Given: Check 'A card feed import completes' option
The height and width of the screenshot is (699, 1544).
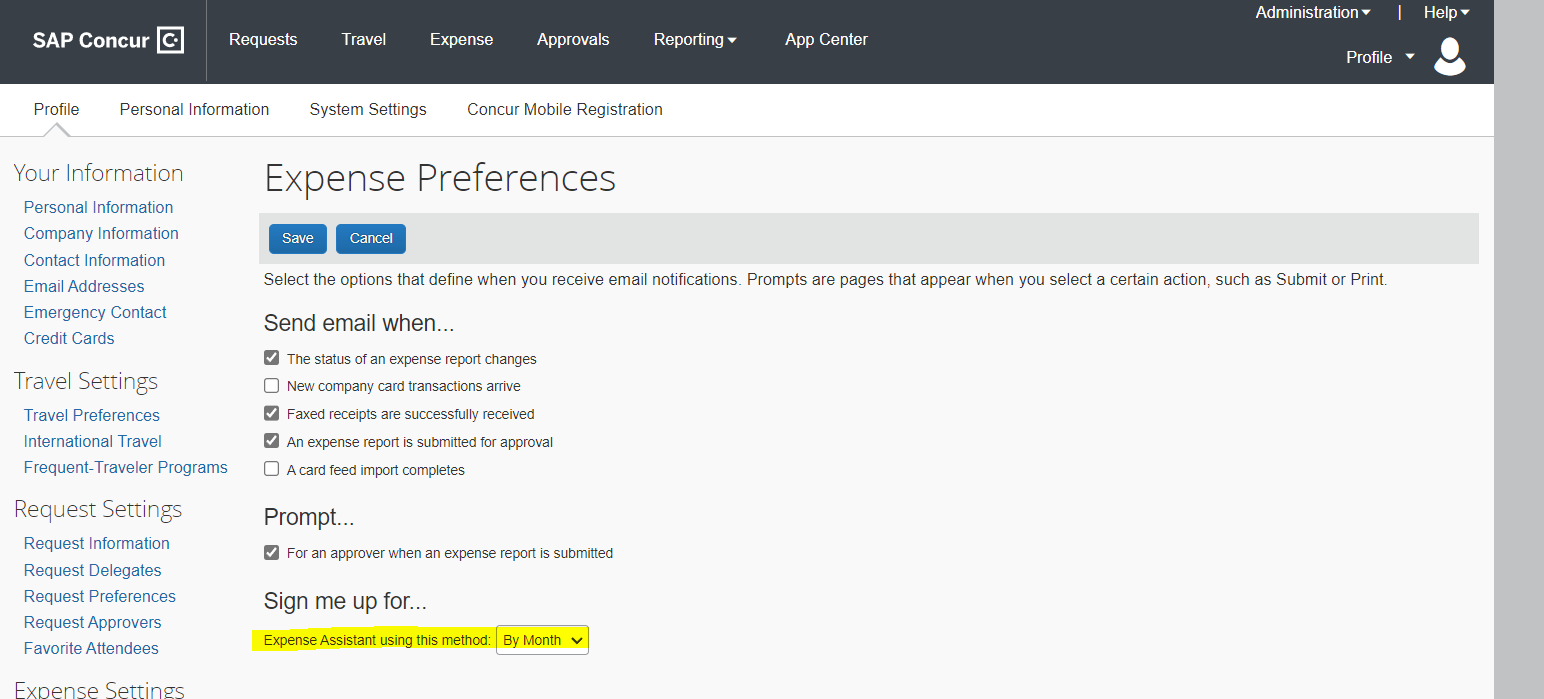Looking at the screenshot, I should click(271, 469).
